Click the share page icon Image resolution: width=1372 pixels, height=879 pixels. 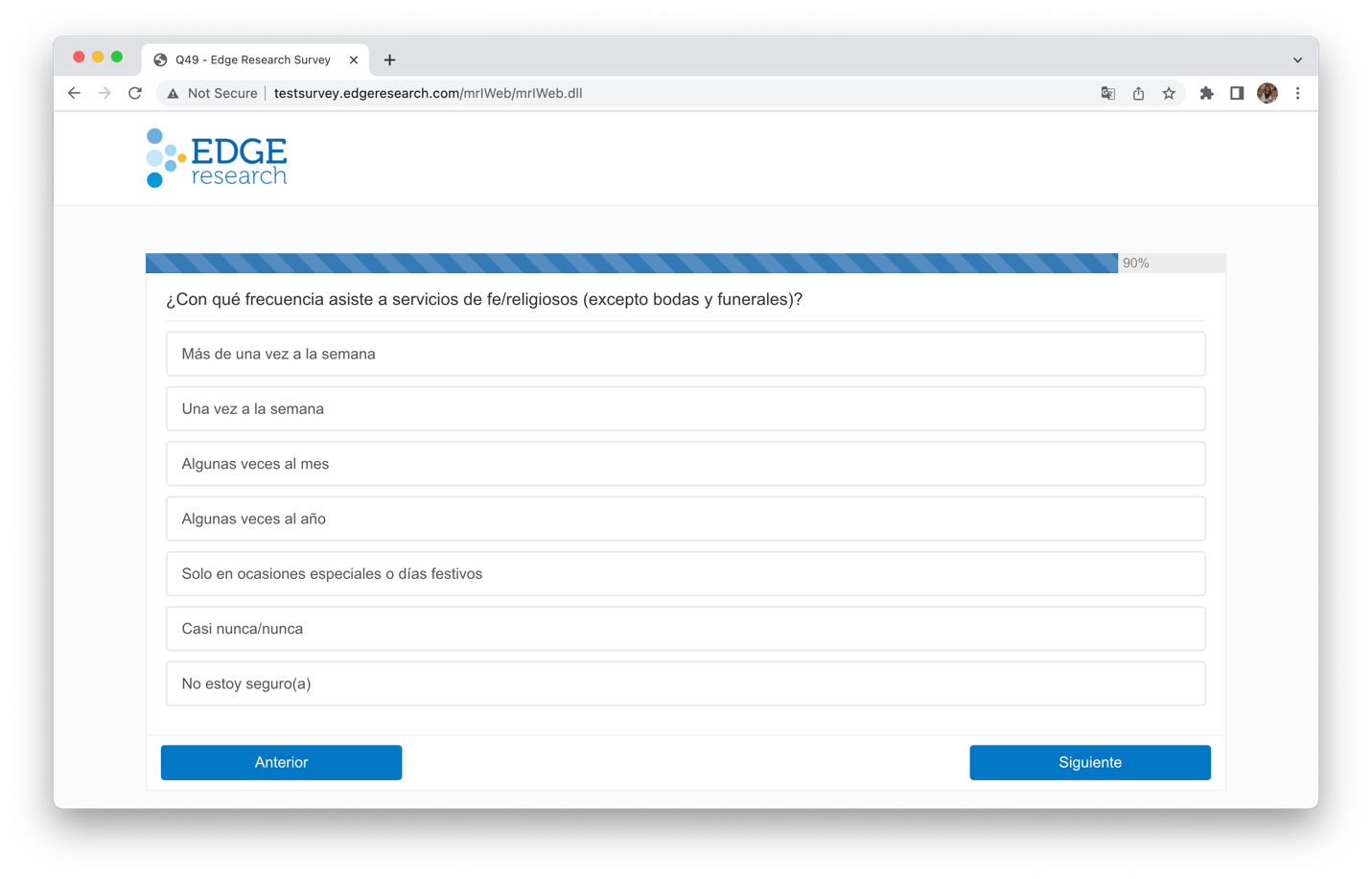(x=1138, y=93)
